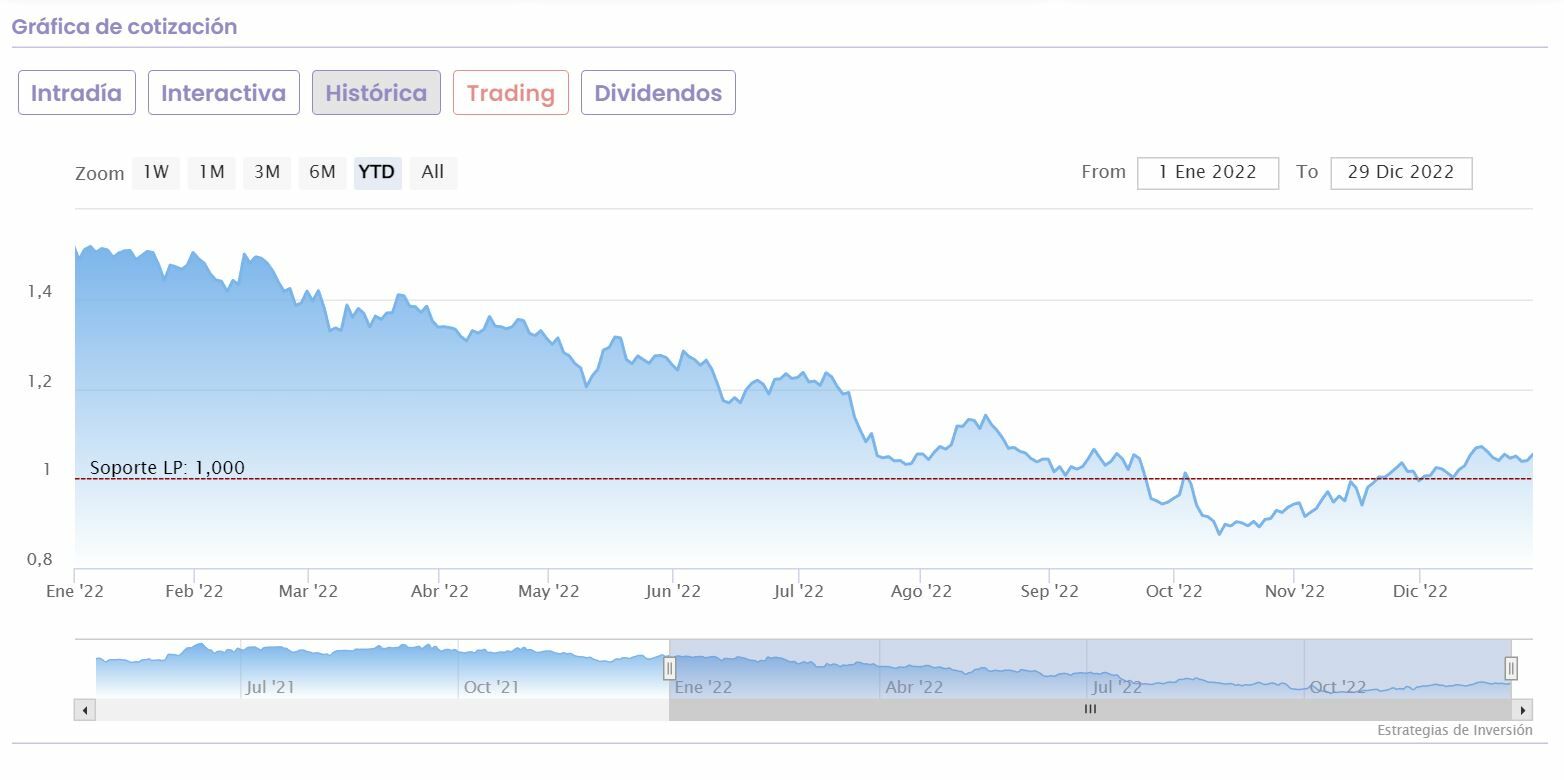This screenshot has height=780, width=1564.
Task: Open the Trading chart tab
Action: tap(510, 93)
